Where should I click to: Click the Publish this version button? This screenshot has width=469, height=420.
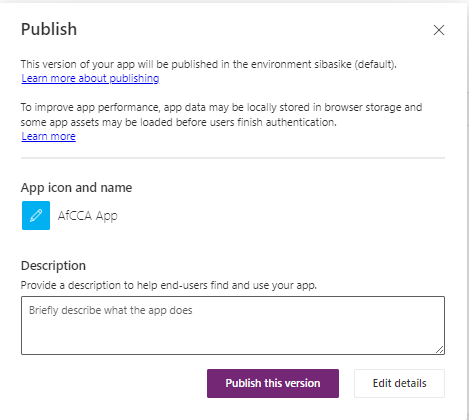click(x=273, y=383)
